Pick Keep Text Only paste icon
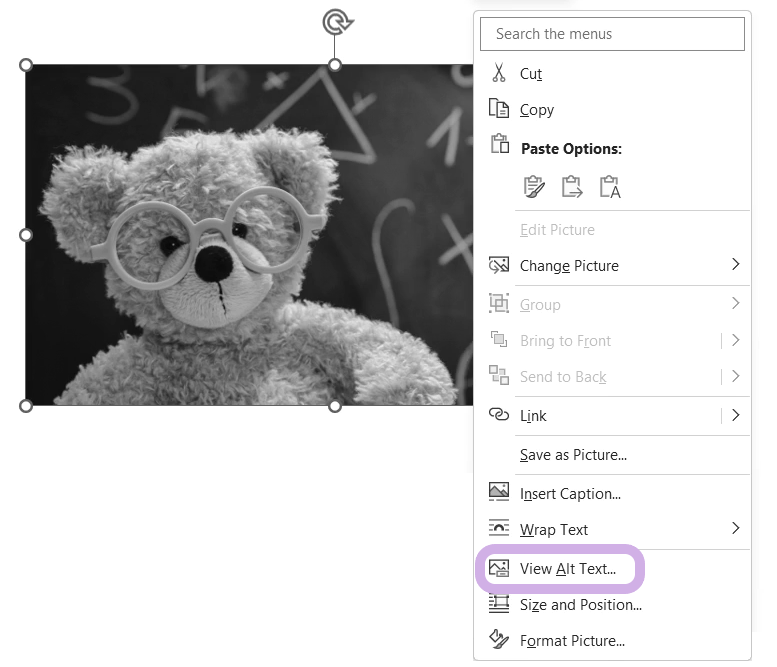 coord(609,187)
